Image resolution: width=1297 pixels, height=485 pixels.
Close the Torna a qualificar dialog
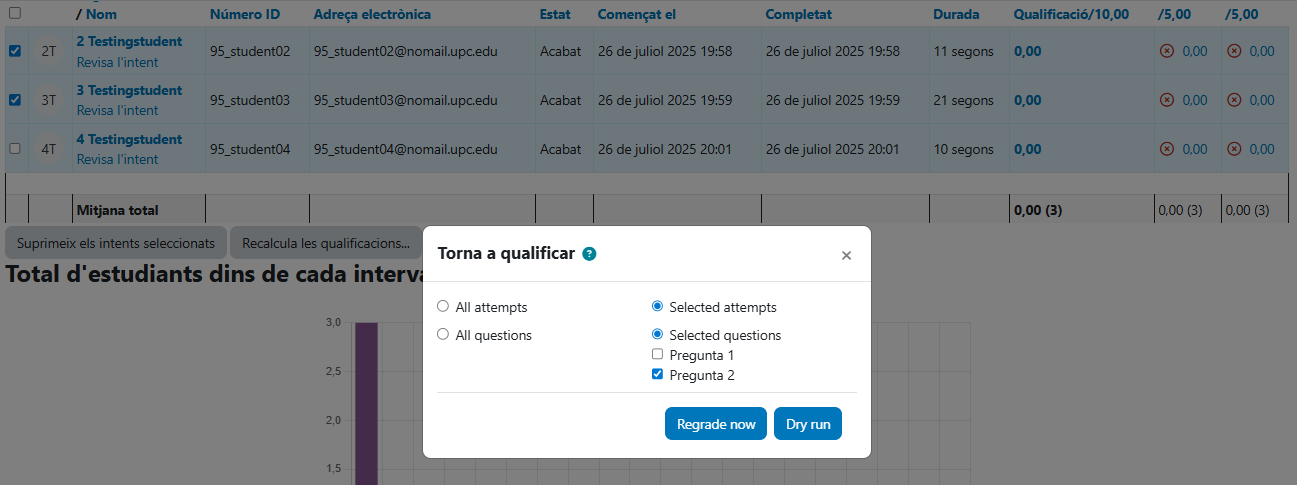point(846,255)
